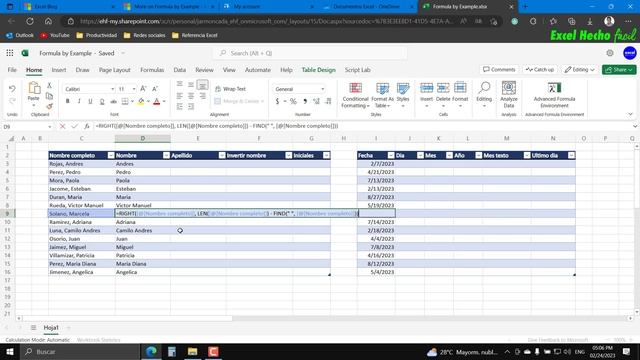Image resolution: width=640 pixels, height=360 pixels.
Task: Toggle bold formatting
Action: (x=68, y=101)
